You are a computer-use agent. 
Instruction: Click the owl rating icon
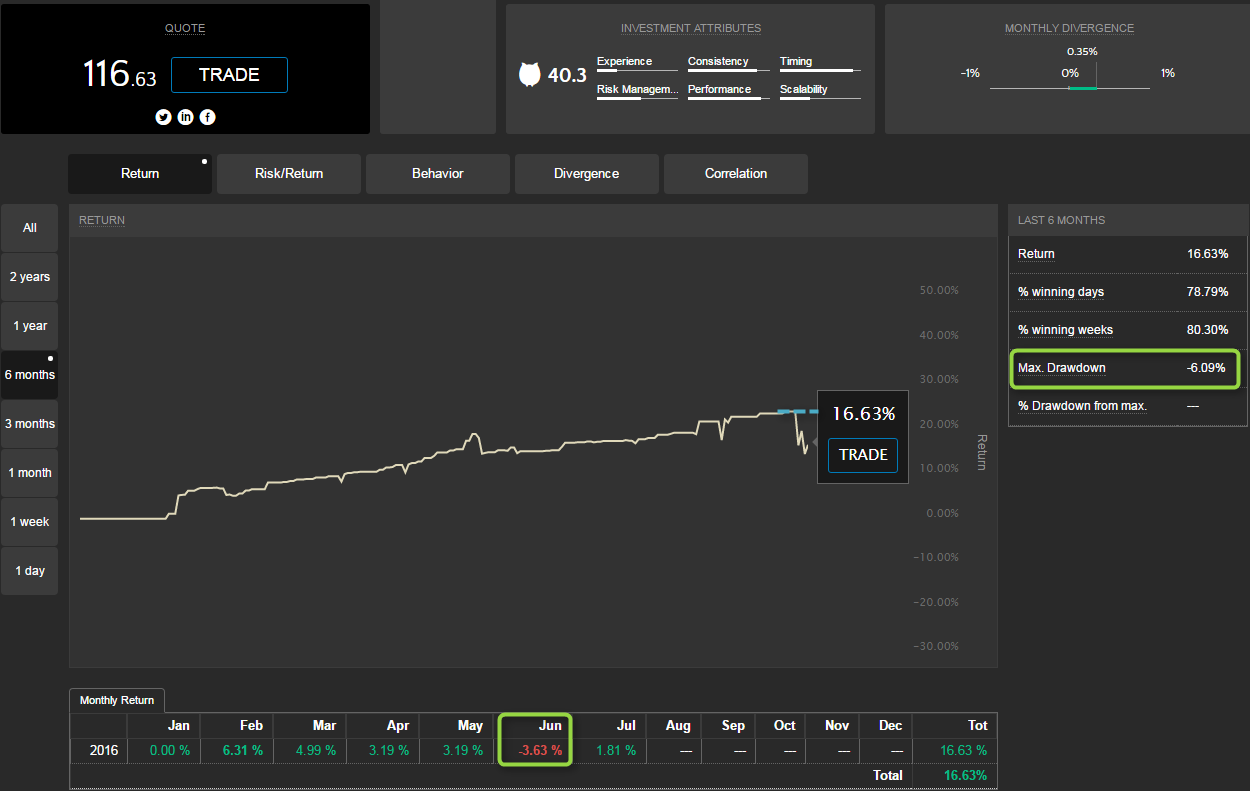(x=529, y=75)
